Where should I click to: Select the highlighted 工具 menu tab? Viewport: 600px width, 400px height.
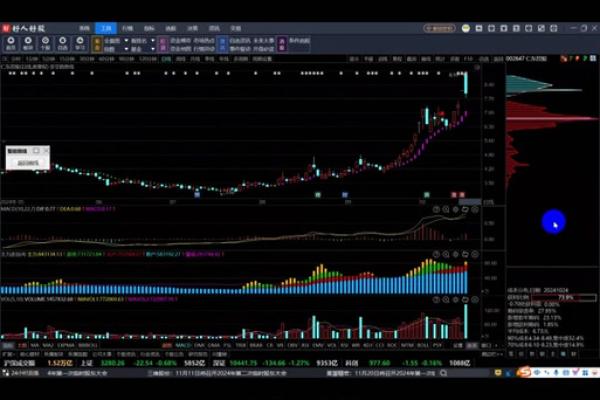106,28
